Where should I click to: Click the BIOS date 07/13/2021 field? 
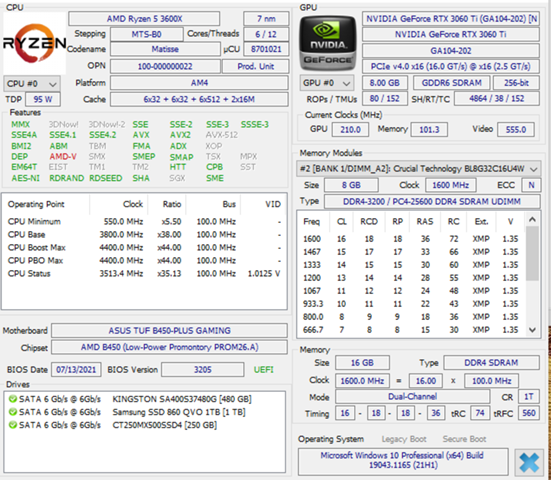pyautogui.click(x=76, y=370)
